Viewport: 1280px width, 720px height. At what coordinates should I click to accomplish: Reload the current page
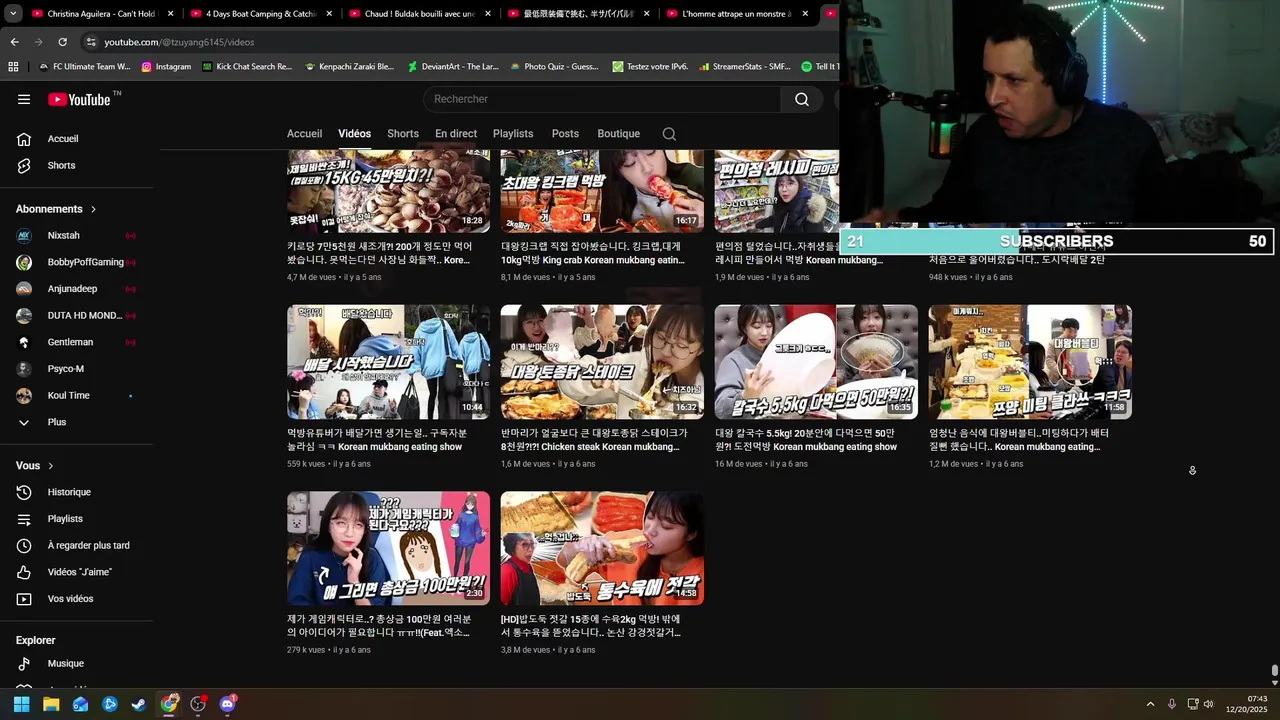62,42
